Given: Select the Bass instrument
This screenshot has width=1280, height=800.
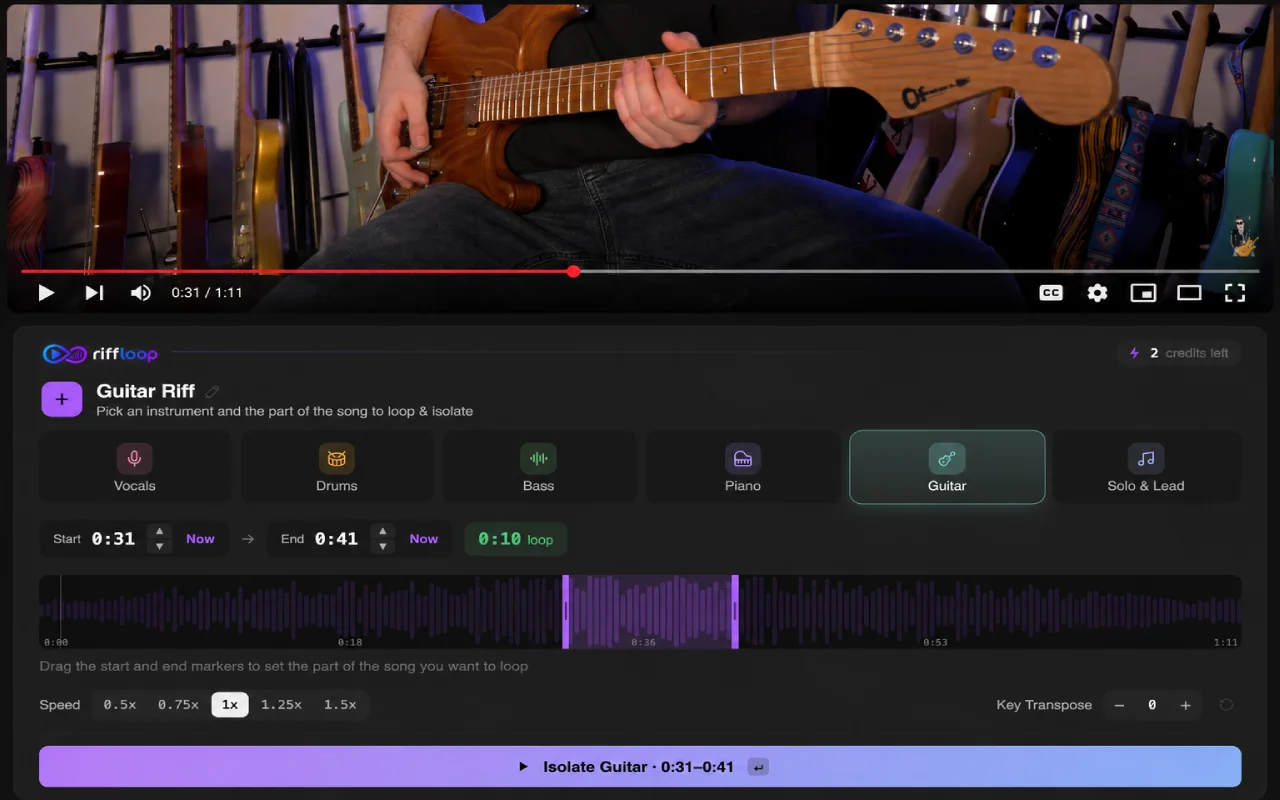Looking at the screenshot, I should pos(538,467).
